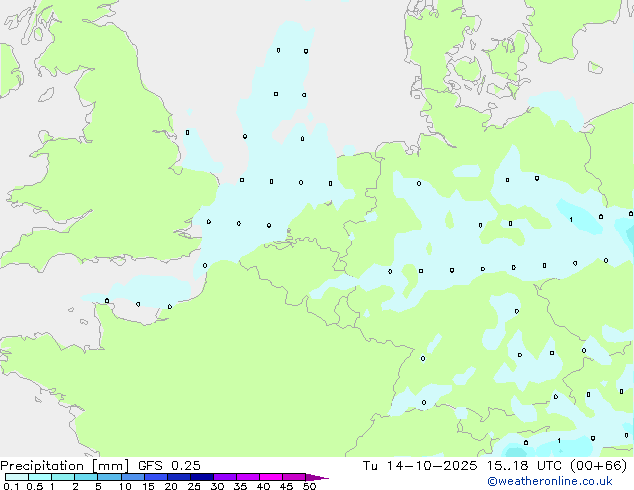Viewport: 634px width, 490px height.
Task: Click the "GFS 0.25" model label
Action: point(169,466)
